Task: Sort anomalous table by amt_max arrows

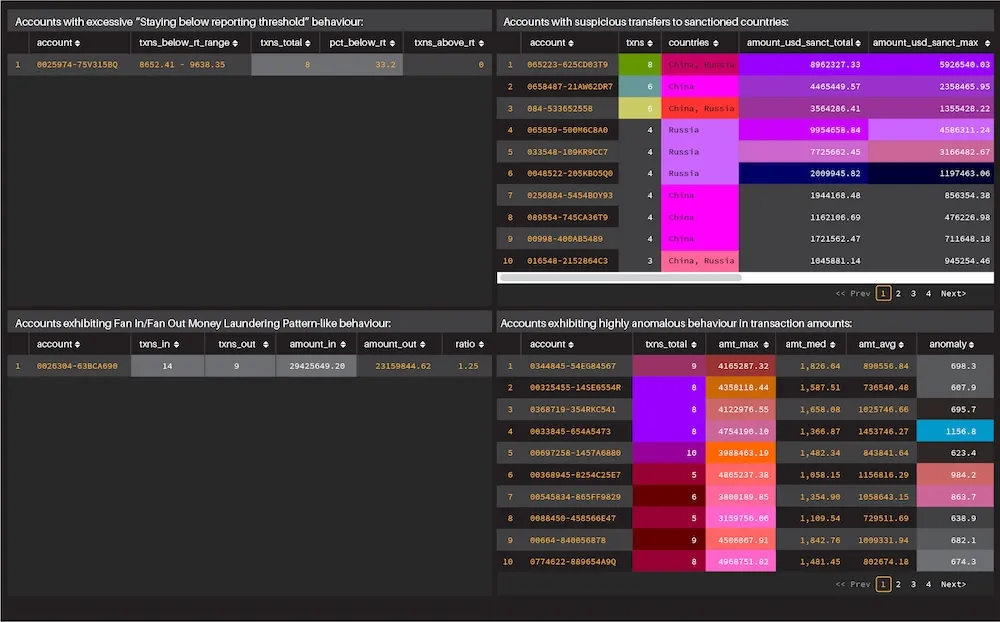Action: pyautogui.click(x=766, y=344)
